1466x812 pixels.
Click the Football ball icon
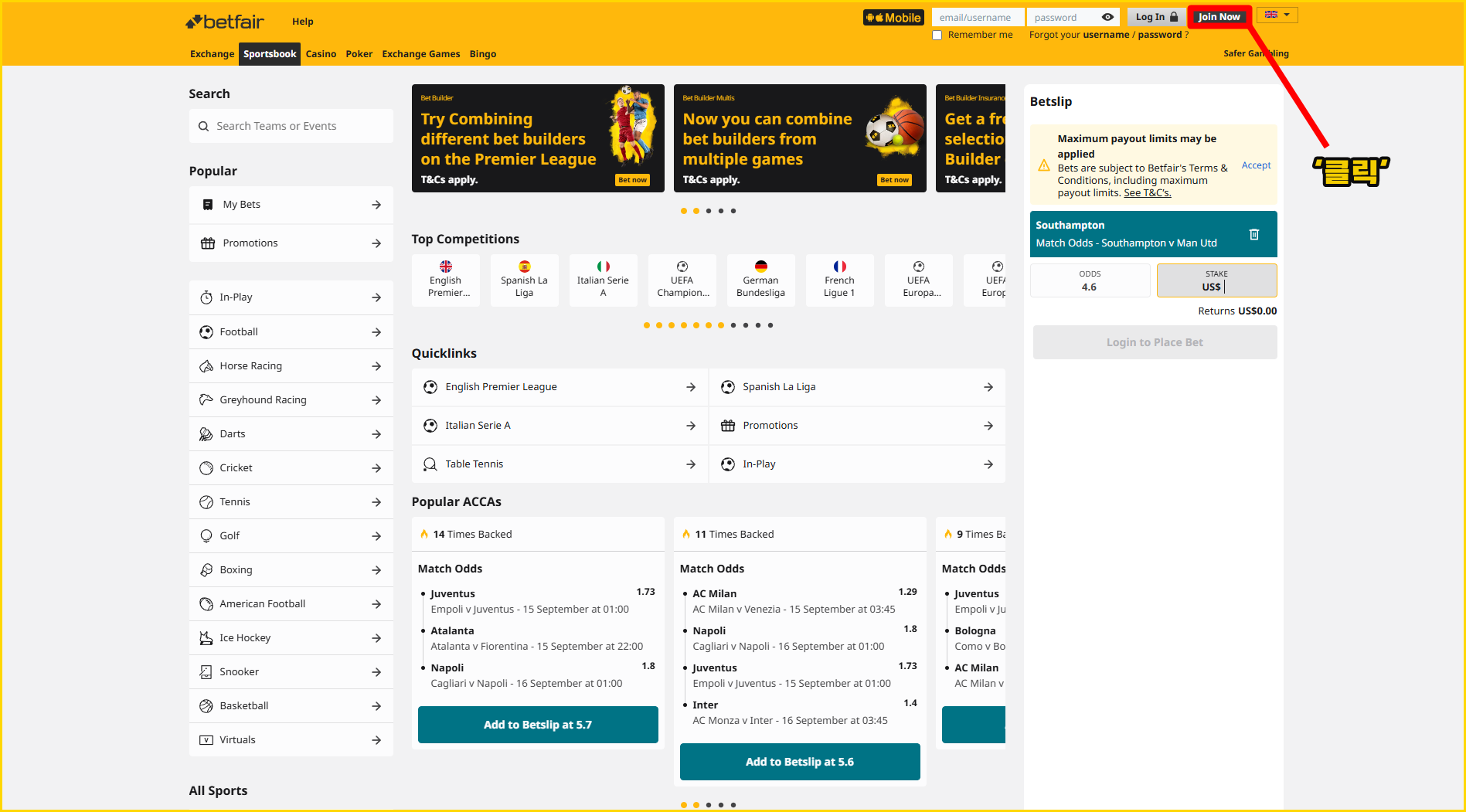pos(206,332)
